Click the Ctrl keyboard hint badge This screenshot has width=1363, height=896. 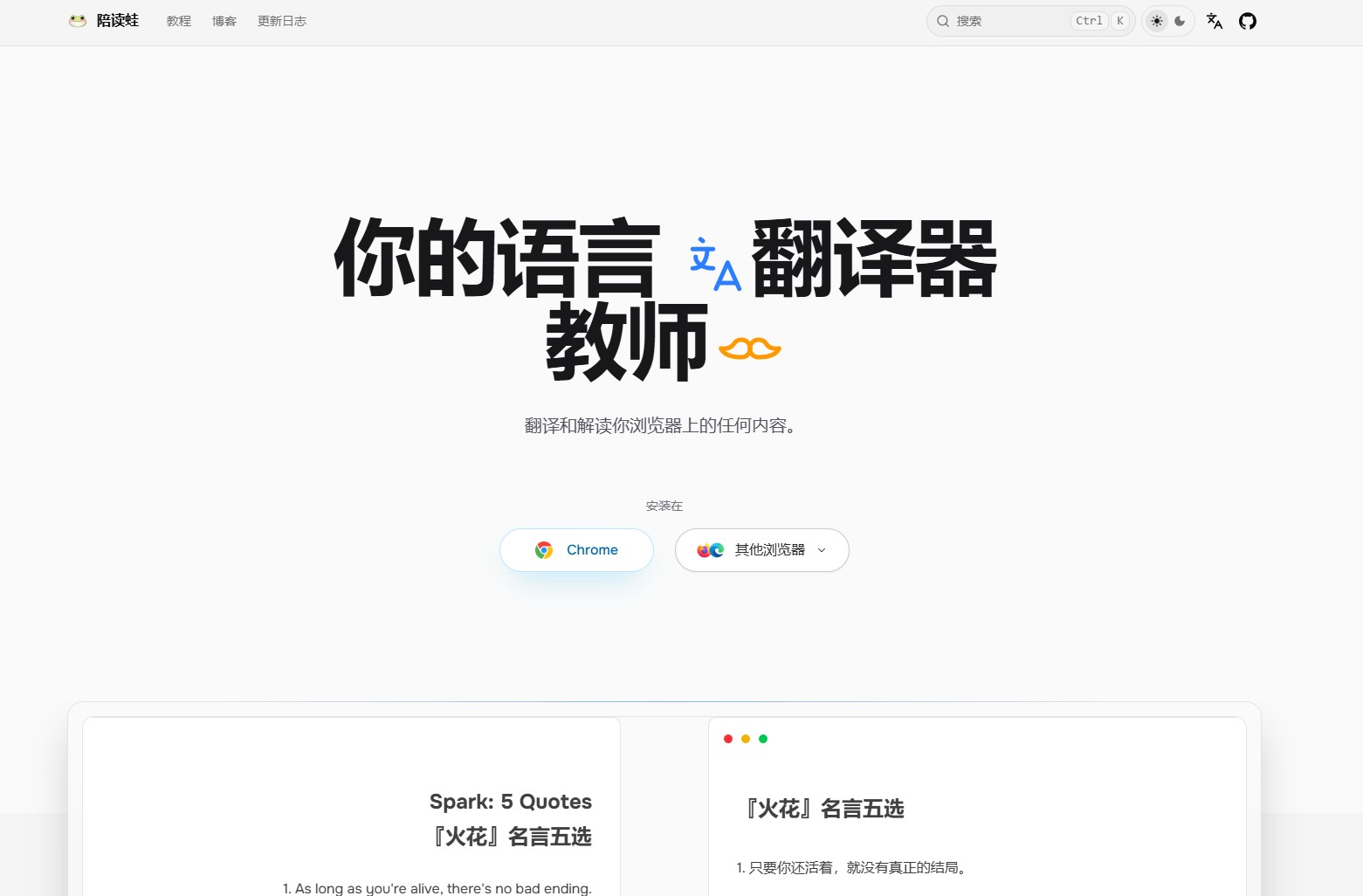click(x=1089, y=21)
